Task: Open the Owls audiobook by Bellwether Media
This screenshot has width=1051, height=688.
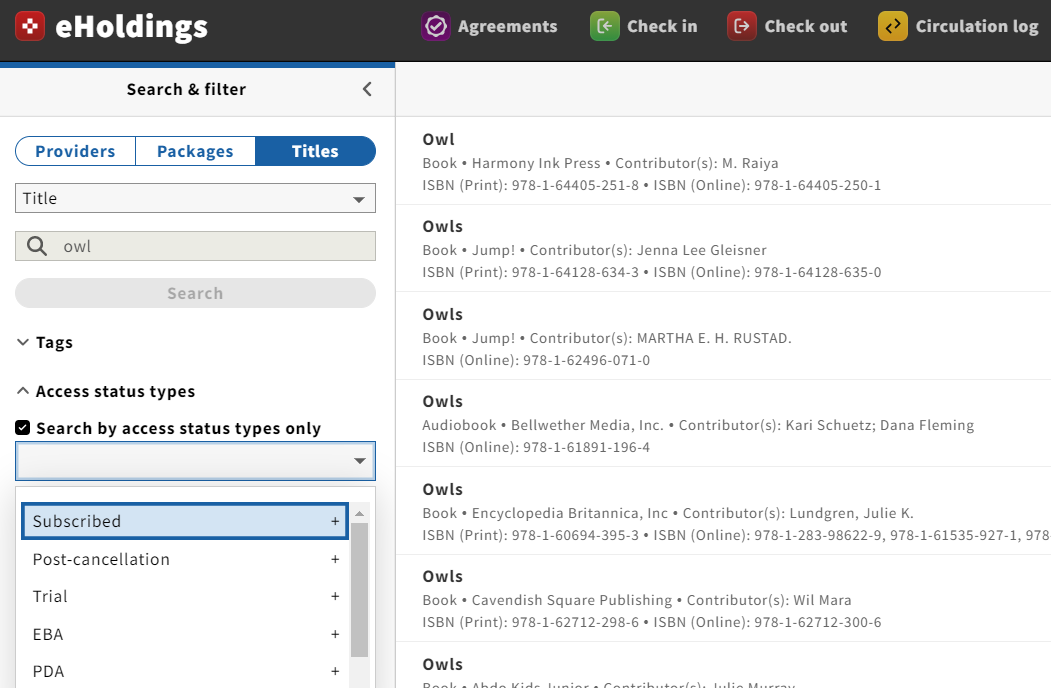Action: point(442,402)
